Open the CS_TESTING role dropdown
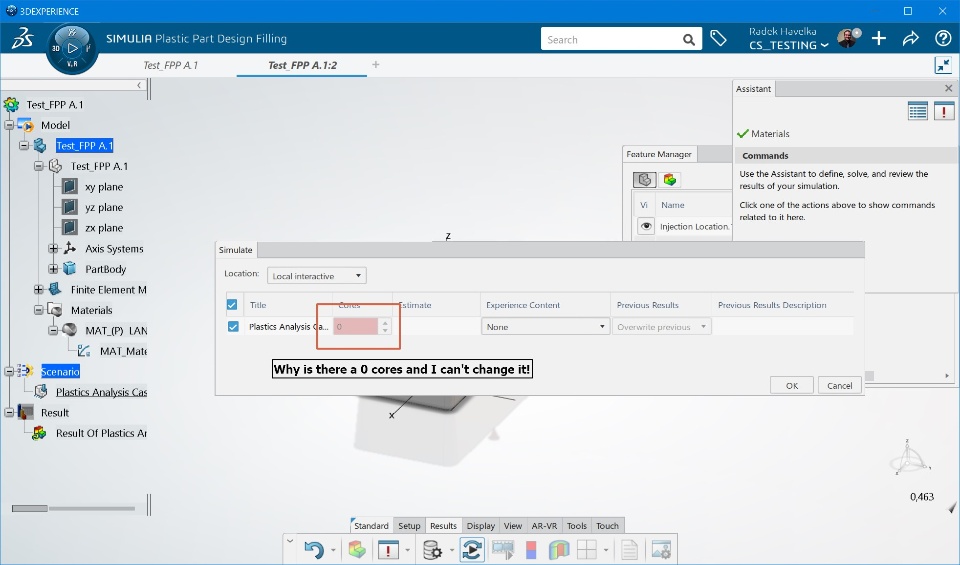Image resolution: width=960 pixels, height=565 pixels. point(789,45)
